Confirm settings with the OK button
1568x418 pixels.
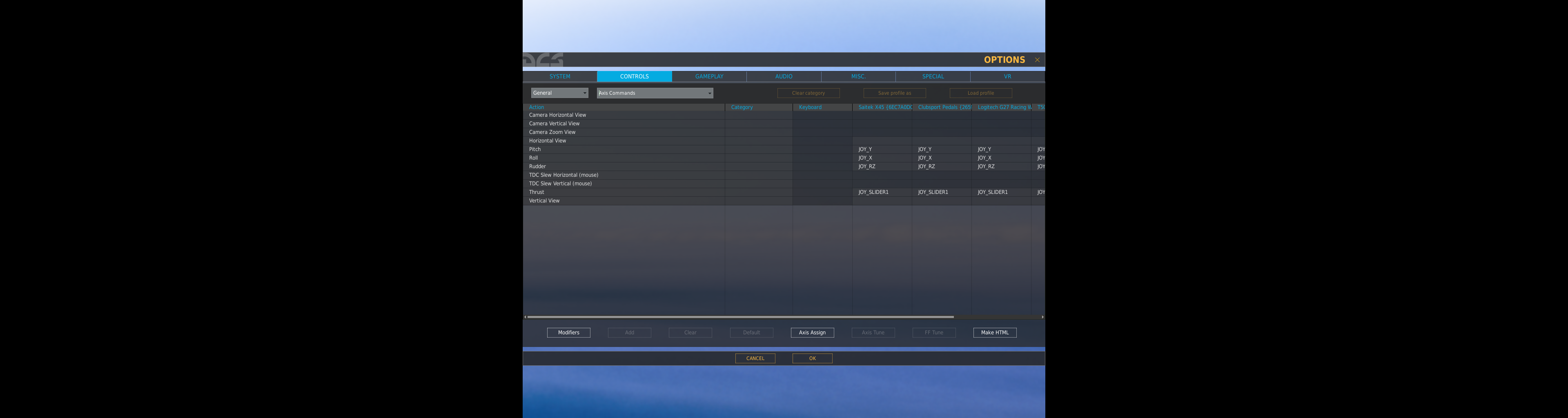tap(812, 358)
